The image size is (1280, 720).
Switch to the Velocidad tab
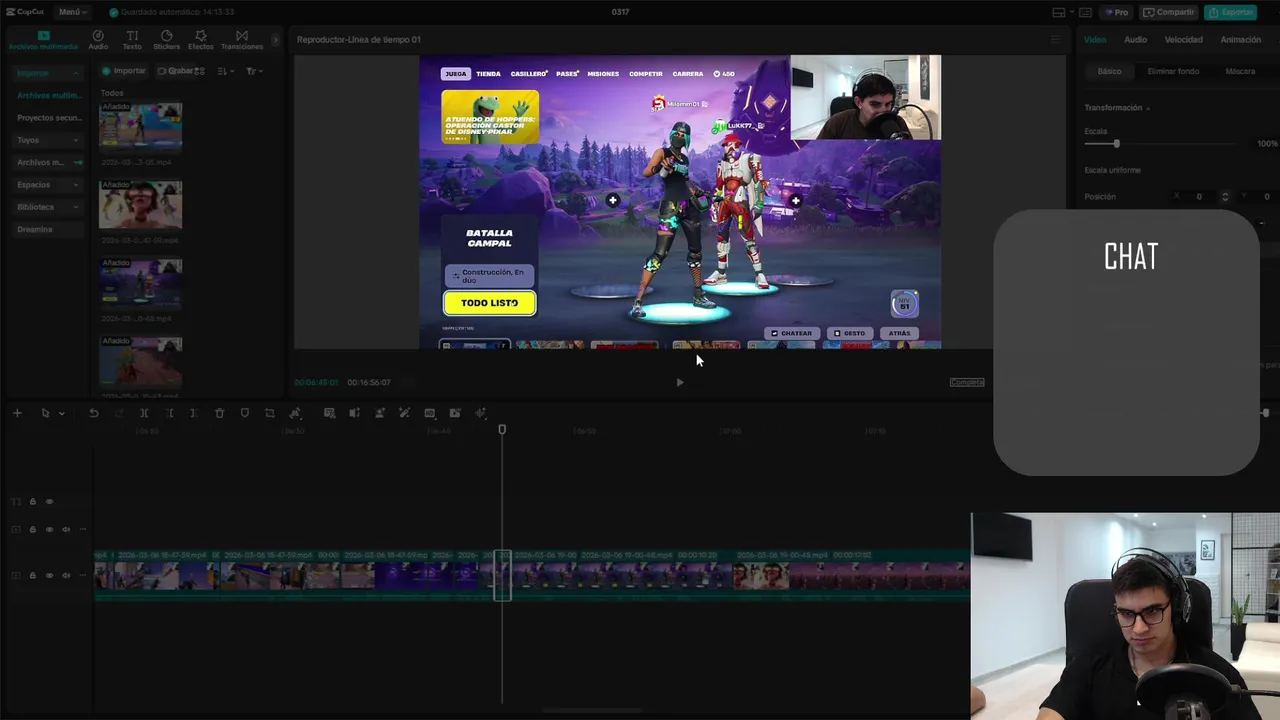click(1184, 40)
